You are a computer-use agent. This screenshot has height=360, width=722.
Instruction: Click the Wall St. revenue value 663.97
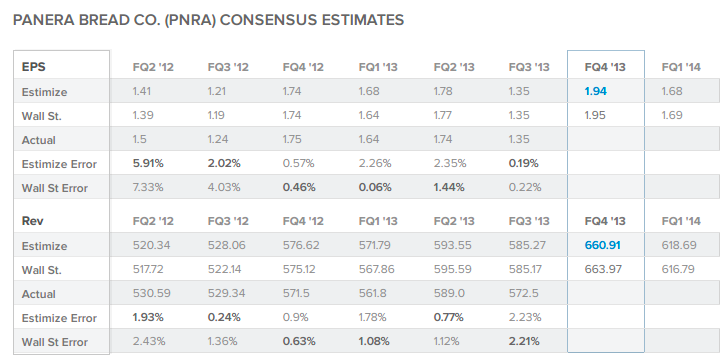click(602, 269)
